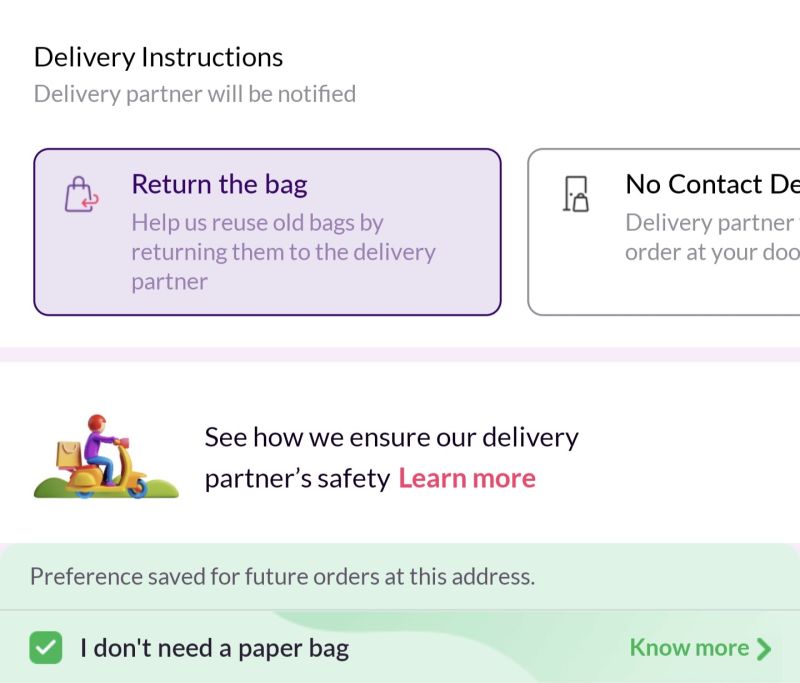Click the "Return the bag" title text
800x683 pixels.
(219, 184)
